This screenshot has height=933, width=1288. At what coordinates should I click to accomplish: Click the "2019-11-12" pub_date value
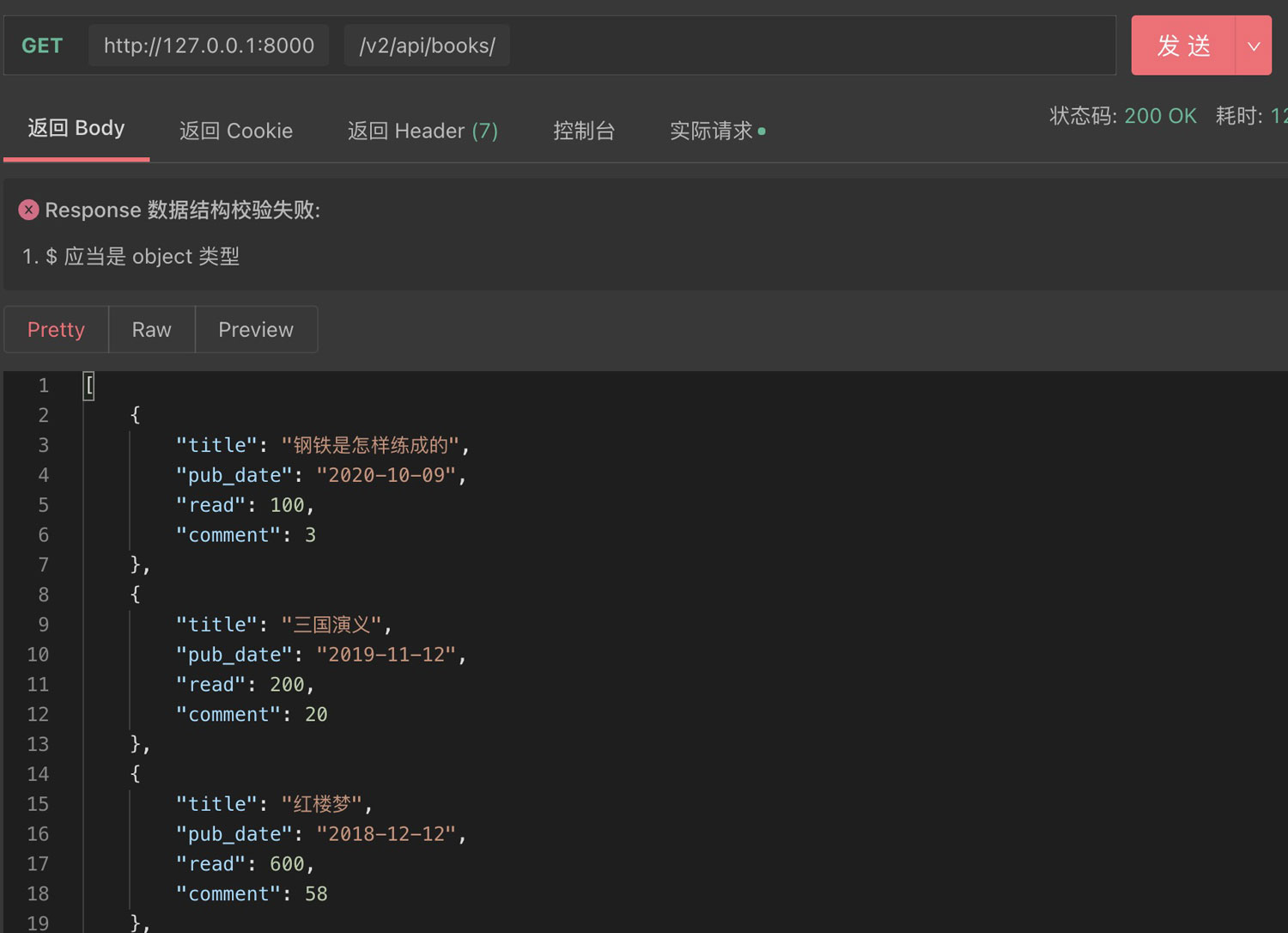386,655
